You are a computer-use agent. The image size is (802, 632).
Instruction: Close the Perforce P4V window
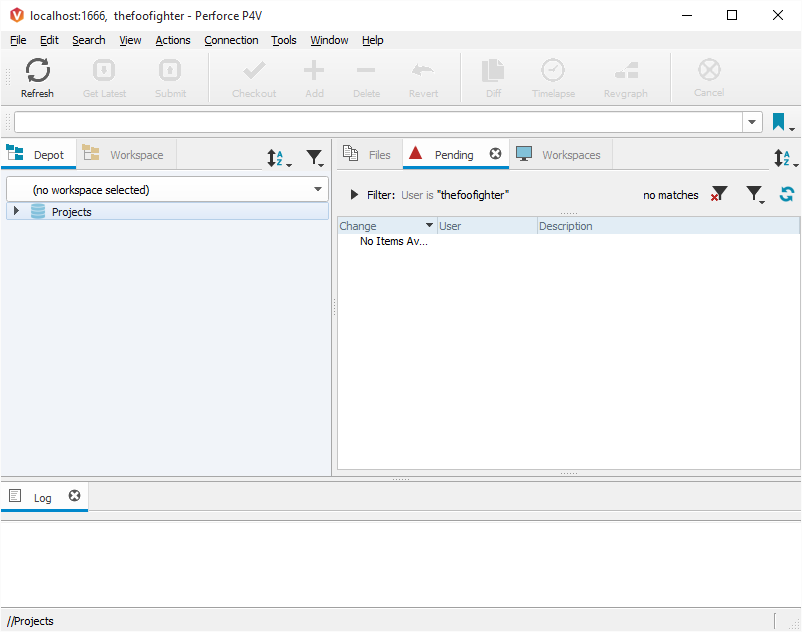coord(777,15)
